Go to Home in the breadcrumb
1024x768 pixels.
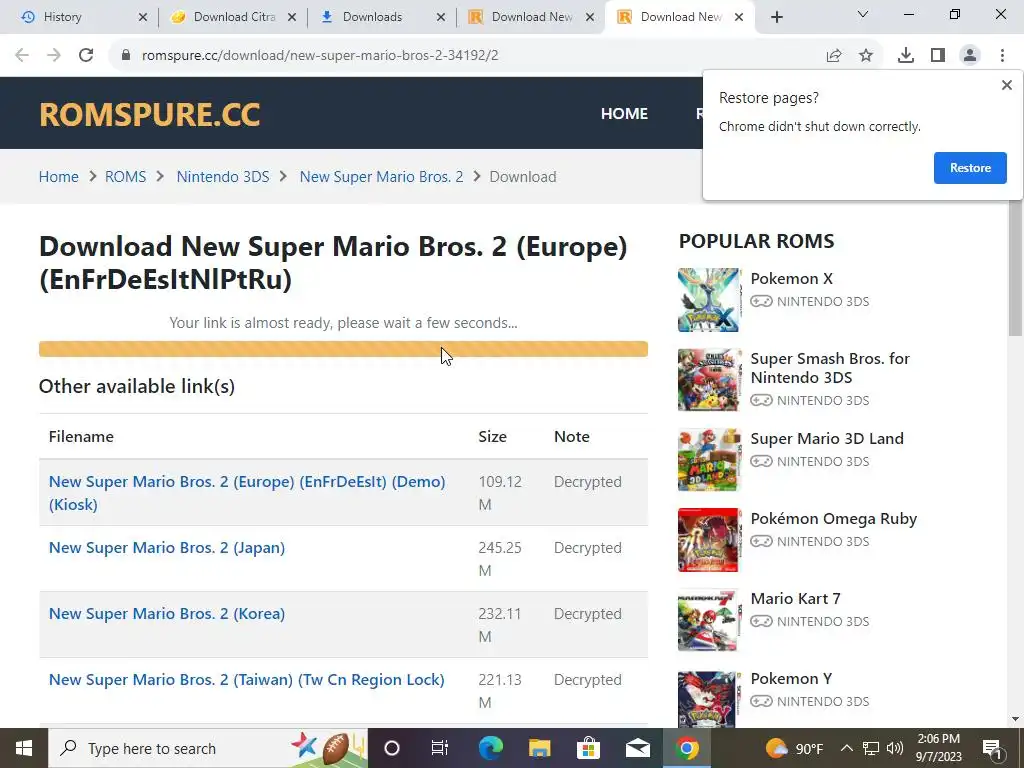coord(59,177)
